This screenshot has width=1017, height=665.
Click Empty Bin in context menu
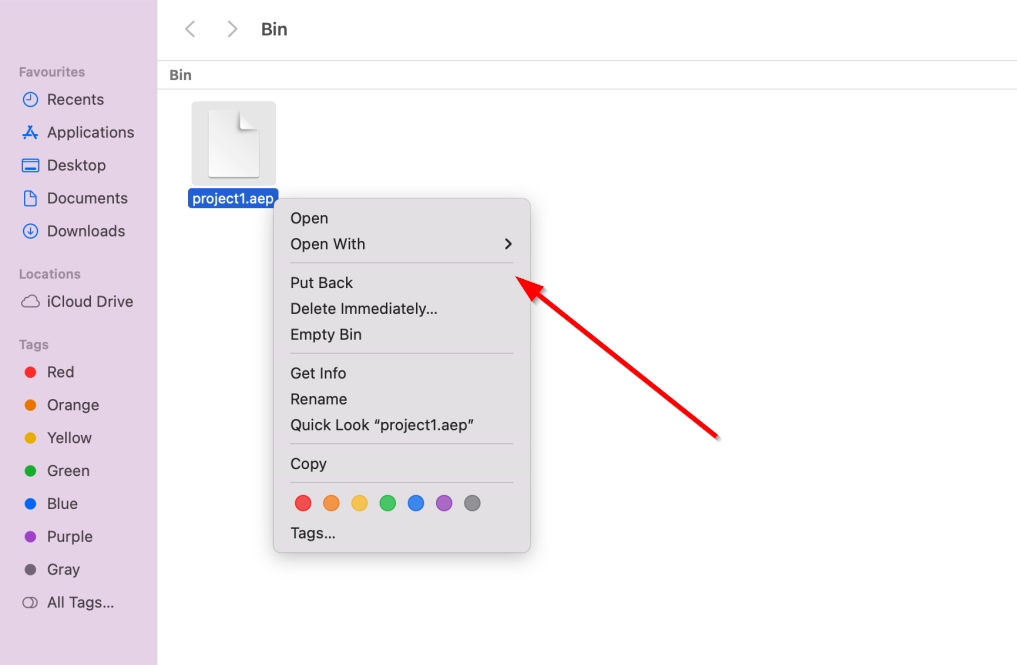tap(326, 335)
